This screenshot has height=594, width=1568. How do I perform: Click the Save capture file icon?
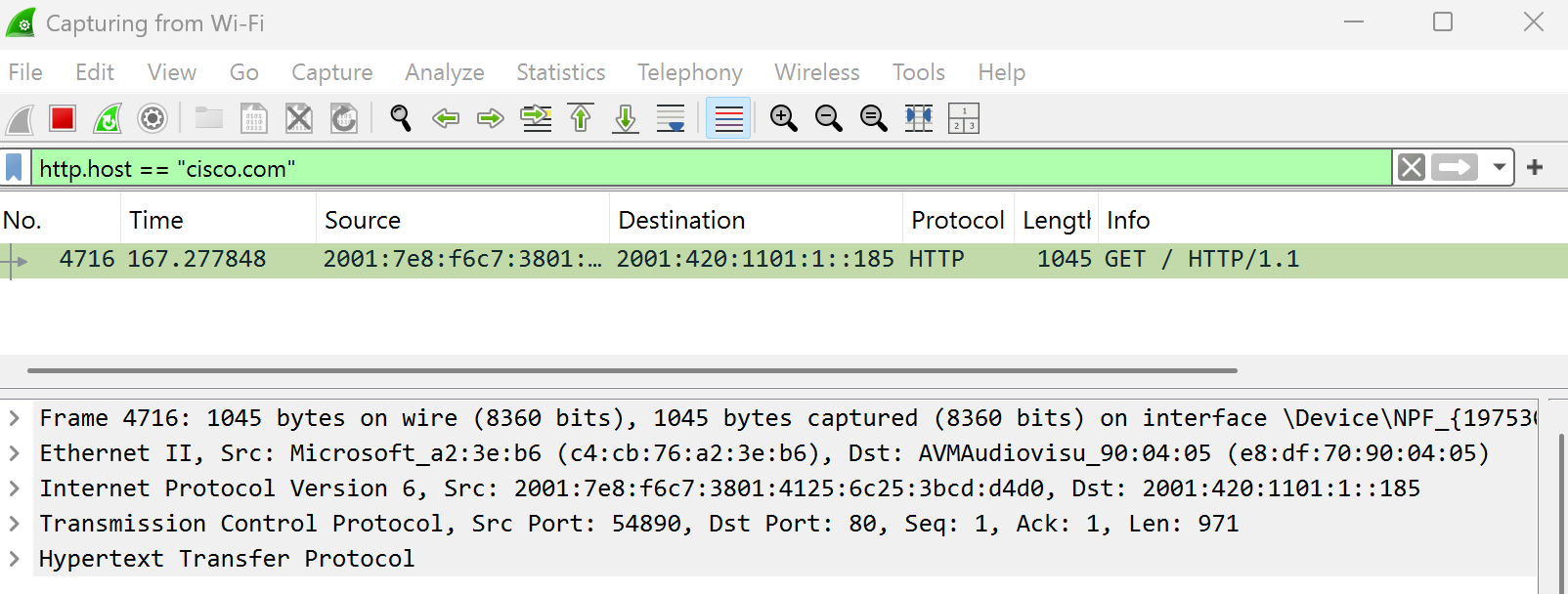(254, 119)
